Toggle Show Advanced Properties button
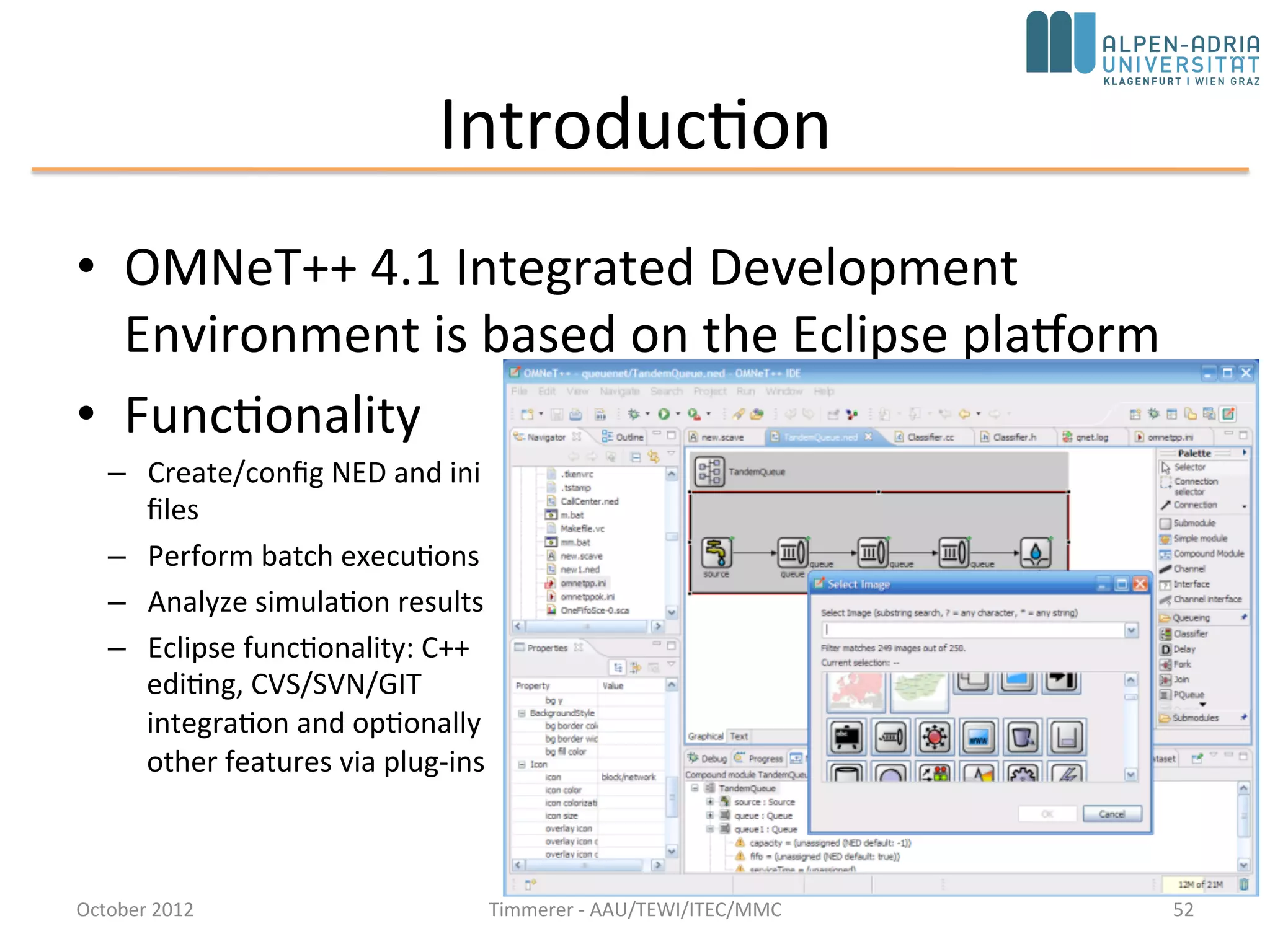 (x=636, y=667)
